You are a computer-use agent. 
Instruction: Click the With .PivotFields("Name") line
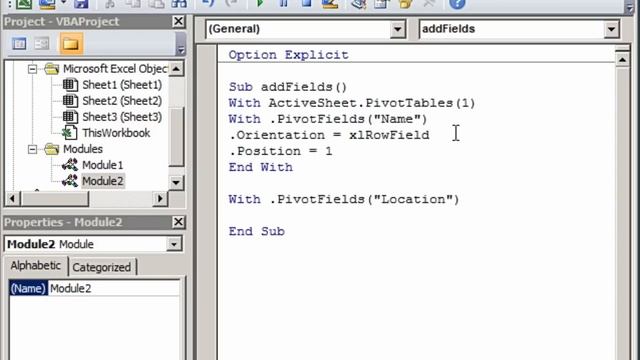click(x=328, y=119)
